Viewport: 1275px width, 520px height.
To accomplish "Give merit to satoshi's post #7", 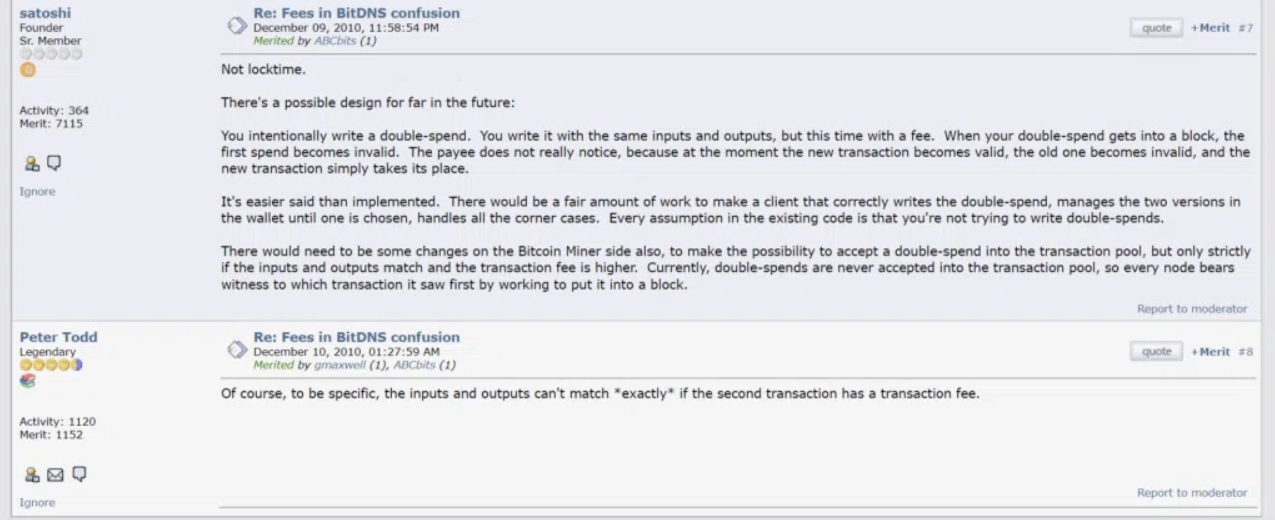I will (x=1210, y=28).
